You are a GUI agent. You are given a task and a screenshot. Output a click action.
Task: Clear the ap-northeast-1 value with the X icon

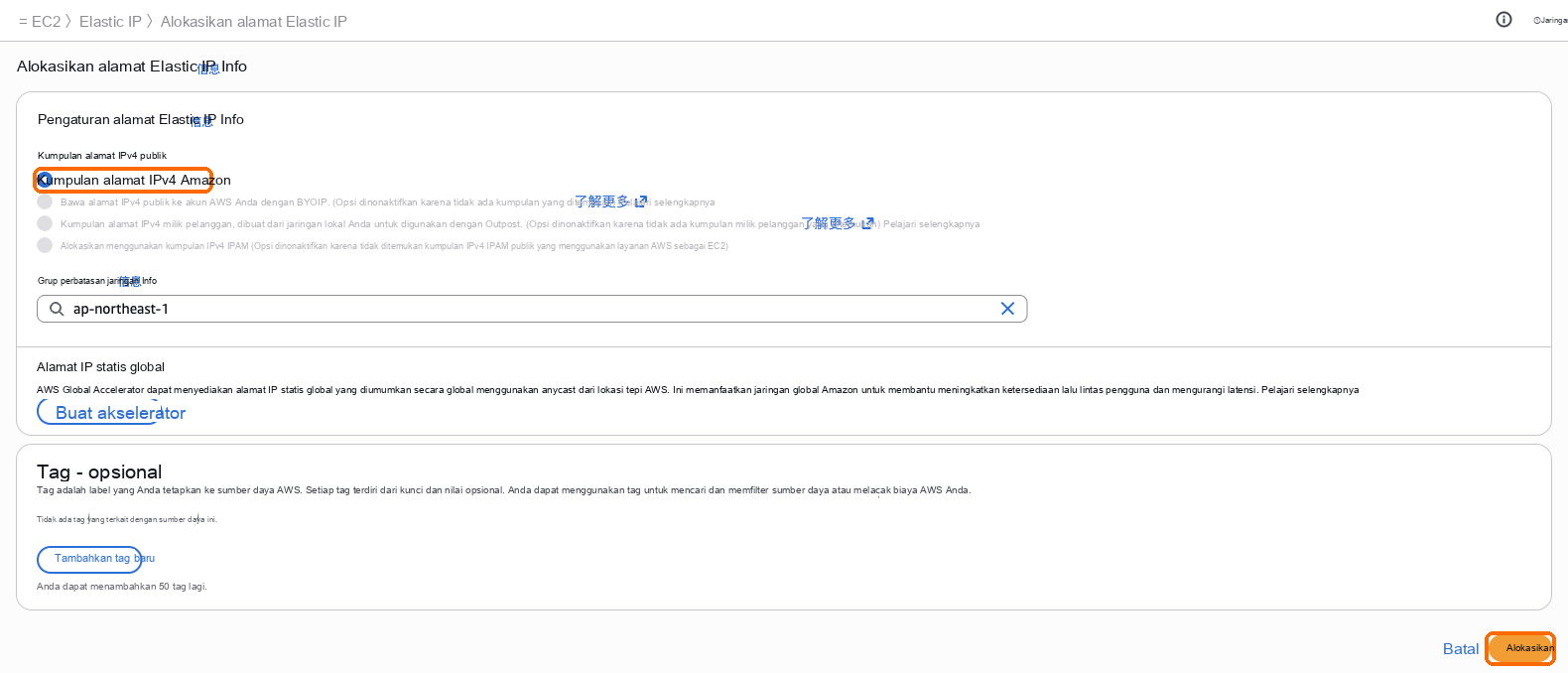pos(1007,309)
